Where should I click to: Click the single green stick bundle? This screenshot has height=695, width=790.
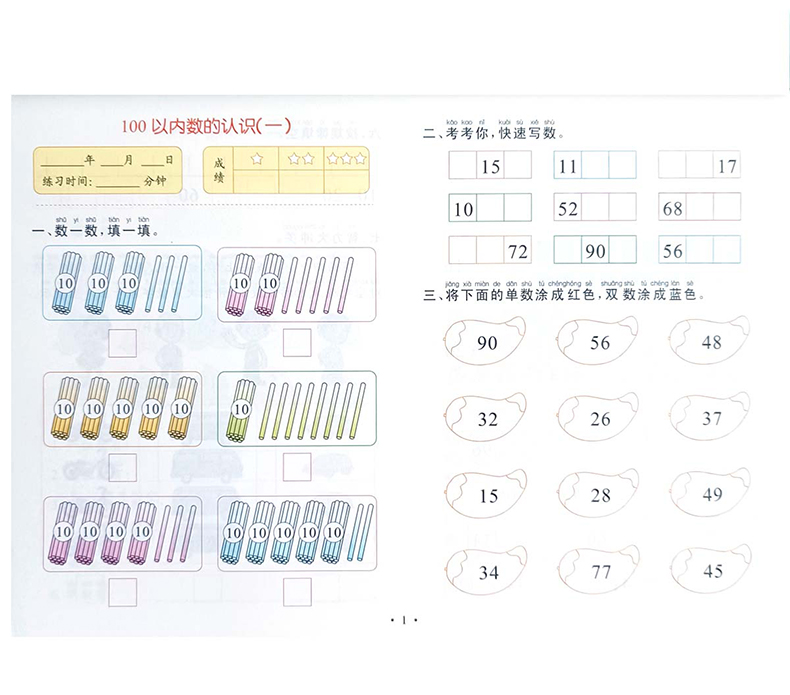pos(240,411)
